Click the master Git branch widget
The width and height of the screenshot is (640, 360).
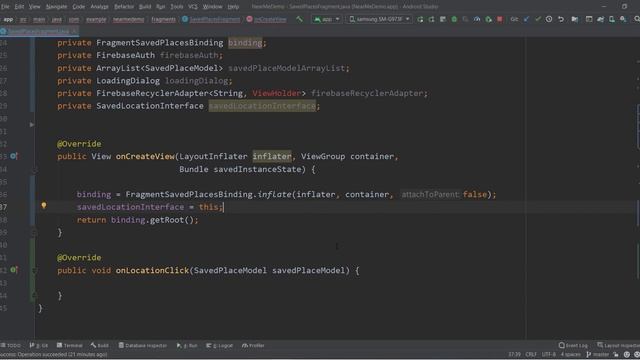[598, 354]
